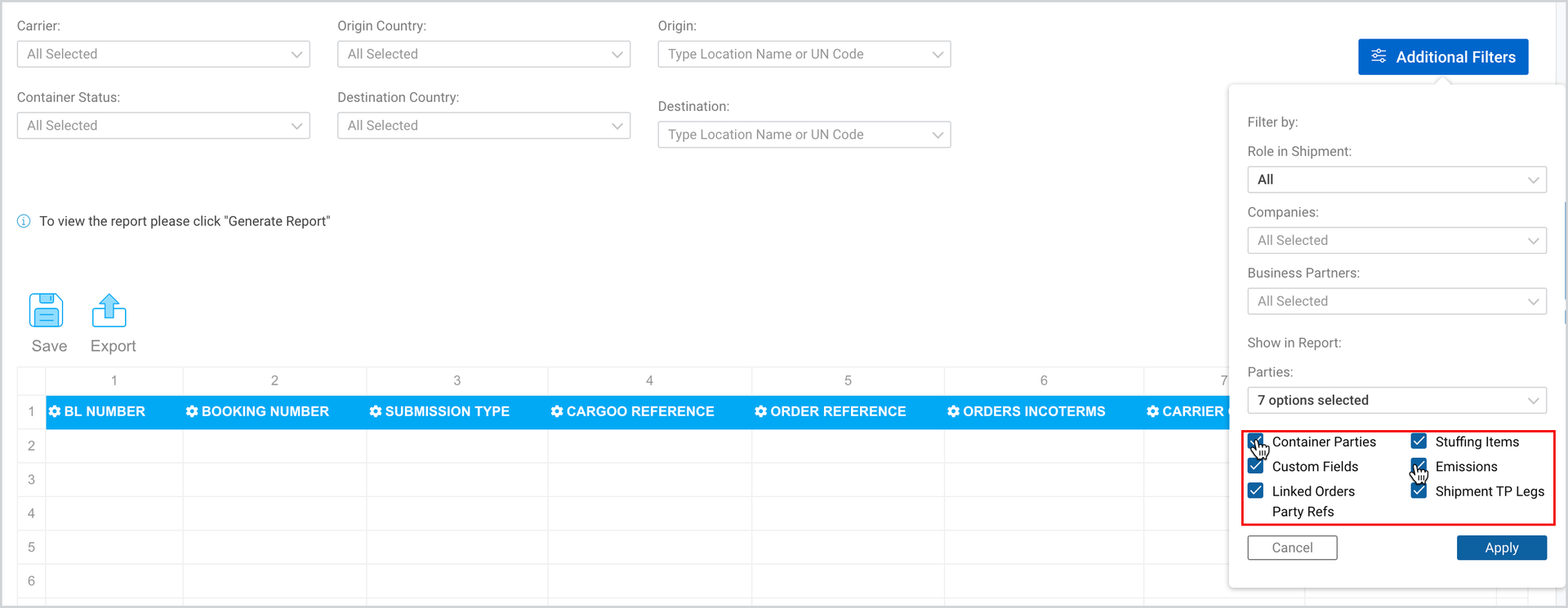Click the Export upload icon

coord(109,311)
